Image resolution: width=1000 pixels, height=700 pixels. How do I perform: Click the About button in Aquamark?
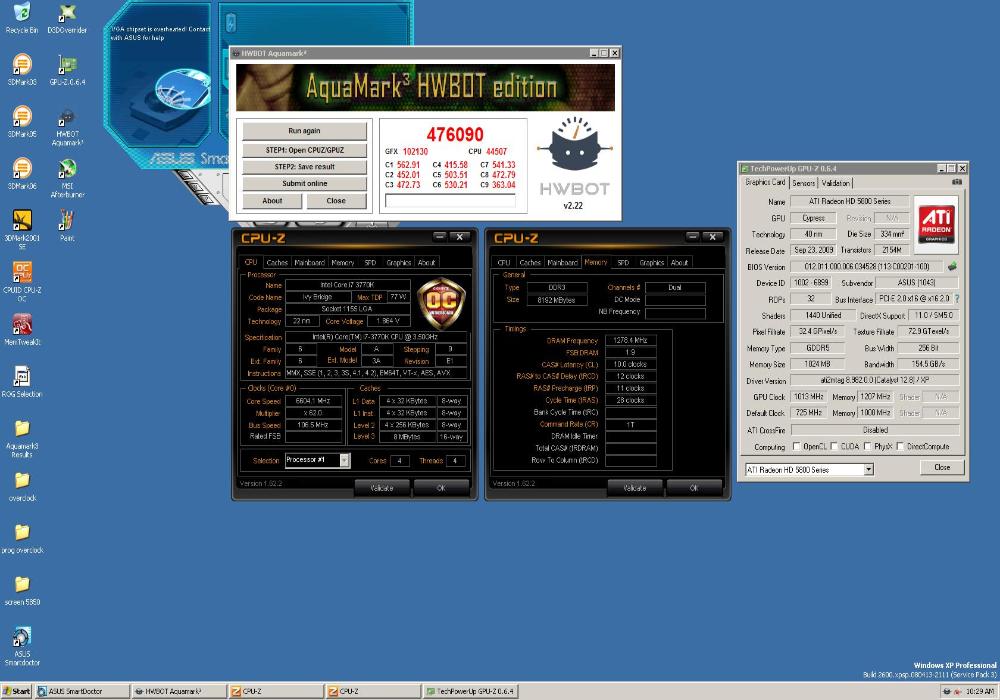coord(272,201)
